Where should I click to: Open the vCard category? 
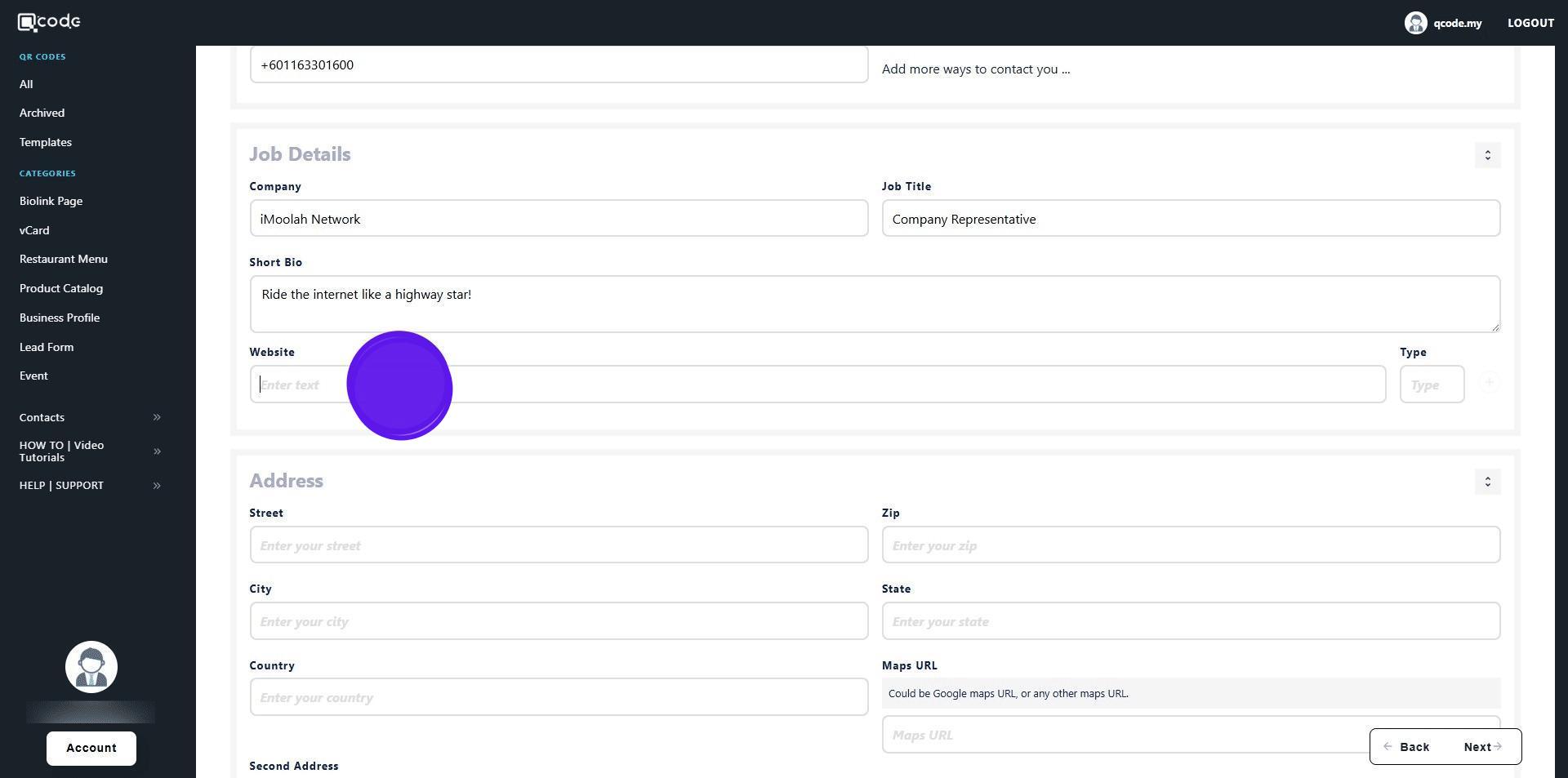34,230
